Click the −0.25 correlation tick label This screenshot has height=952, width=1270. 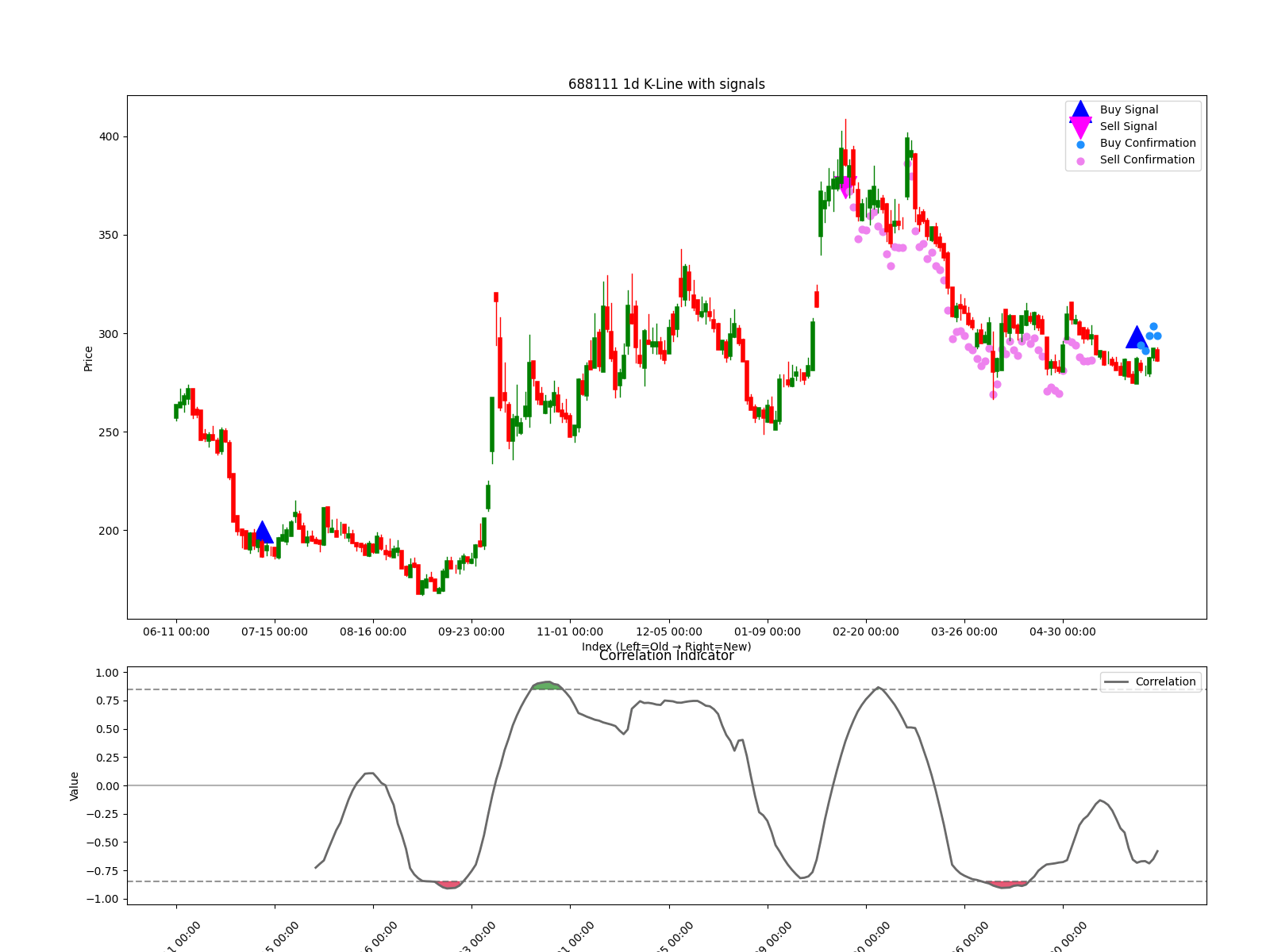(x=103, y=815)
